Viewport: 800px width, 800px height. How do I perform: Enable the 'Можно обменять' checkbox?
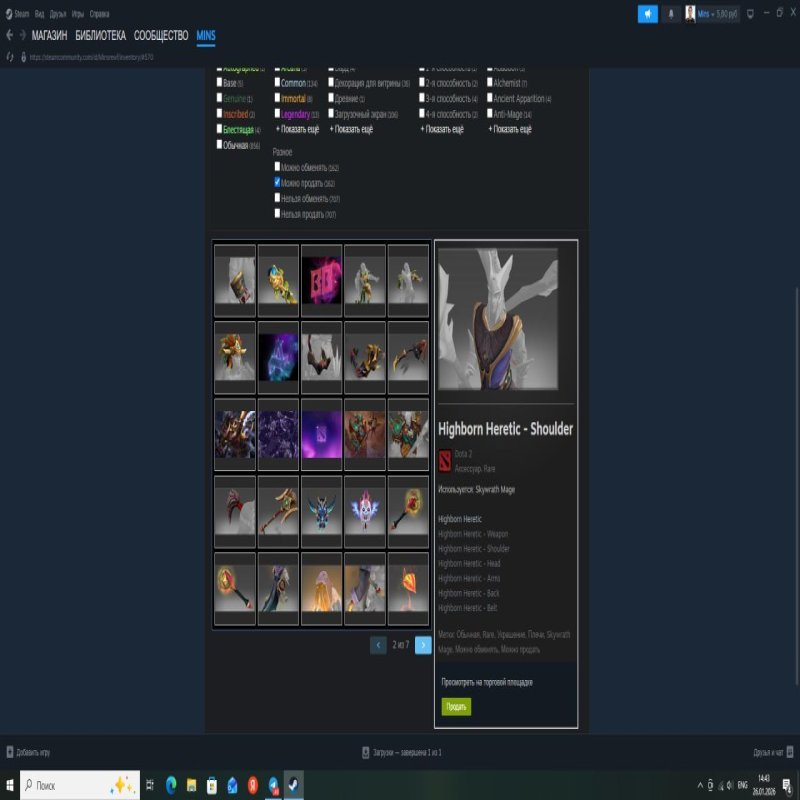277,167
